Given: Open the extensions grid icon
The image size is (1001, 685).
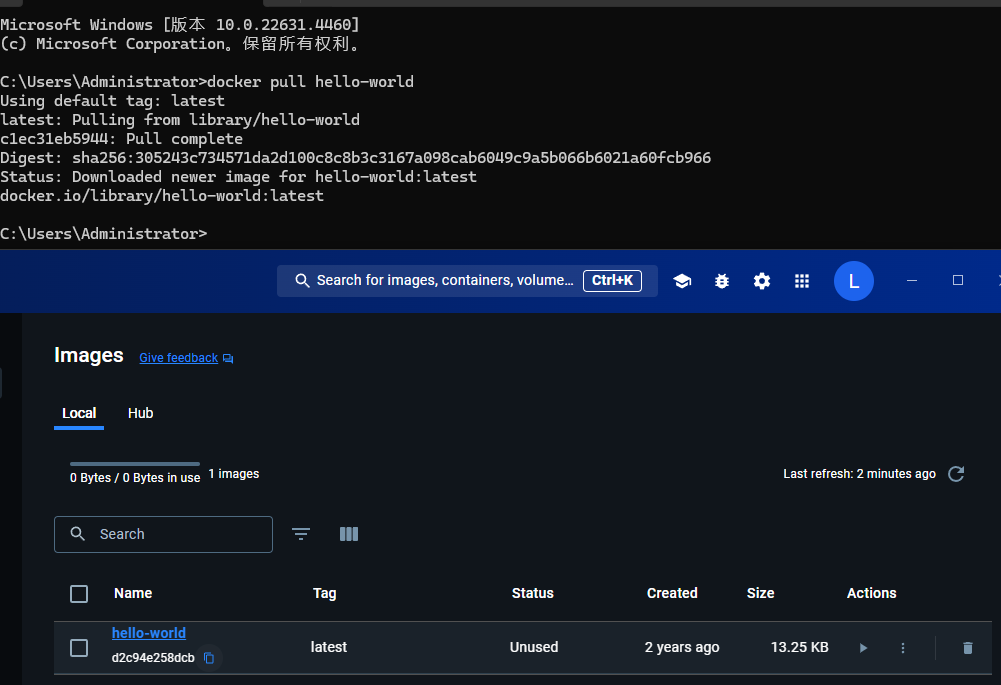Looking at the screenshot, I should pyautogui.click(x=802, y=281).
